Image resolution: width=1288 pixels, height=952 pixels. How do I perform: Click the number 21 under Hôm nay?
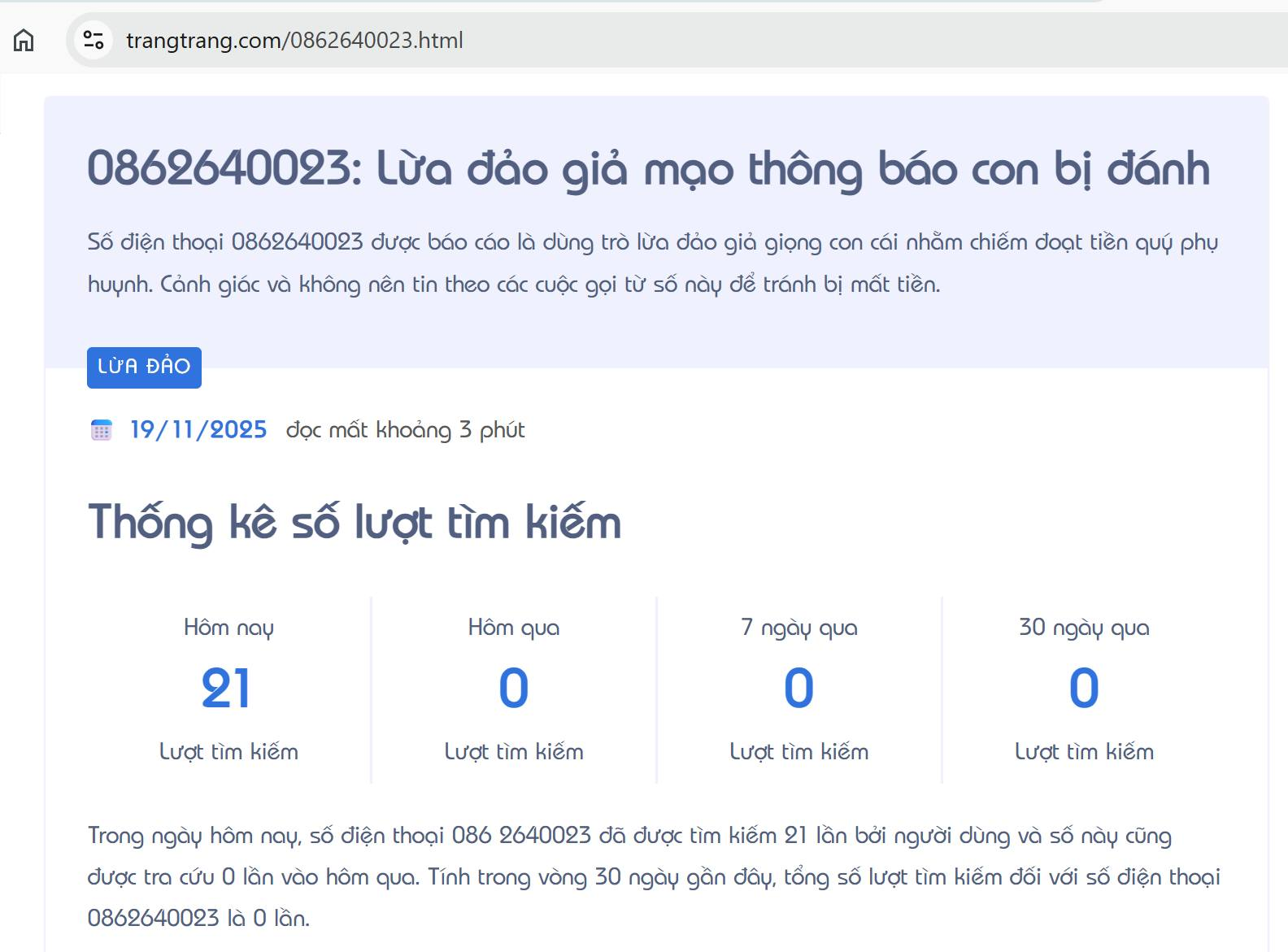tap(227, 689)
